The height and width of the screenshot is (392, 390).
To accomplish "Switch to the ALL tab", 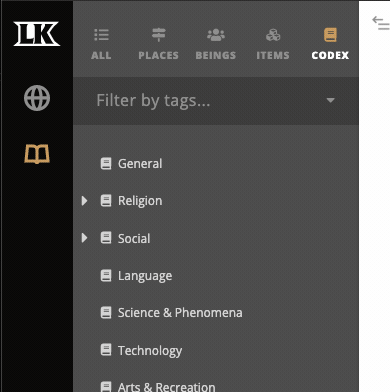I will 101,44.
